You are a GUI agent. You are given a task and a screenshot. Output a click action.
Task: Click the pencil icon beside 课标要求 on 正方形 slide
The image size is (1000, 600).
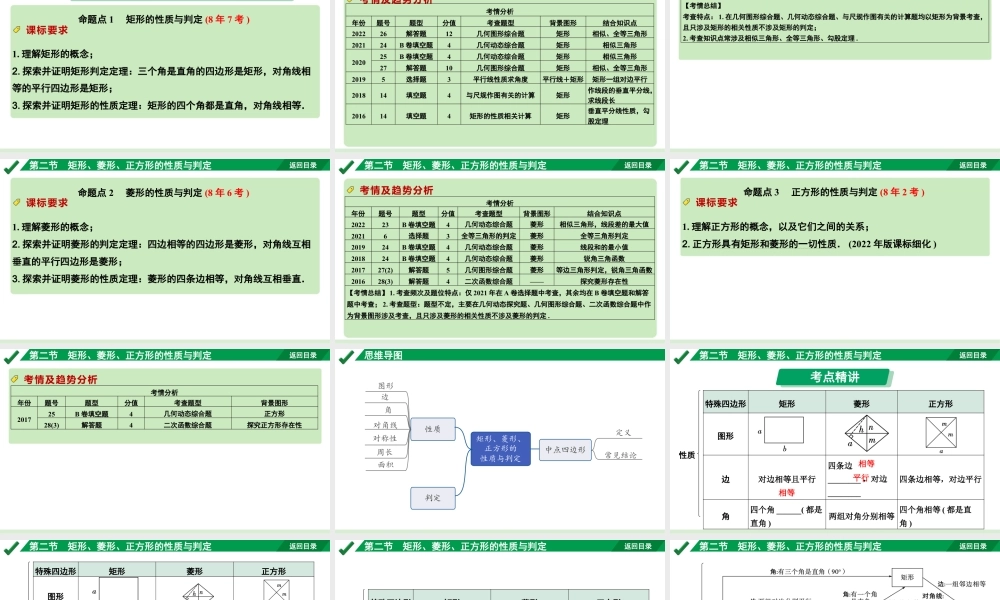(686, 201)
